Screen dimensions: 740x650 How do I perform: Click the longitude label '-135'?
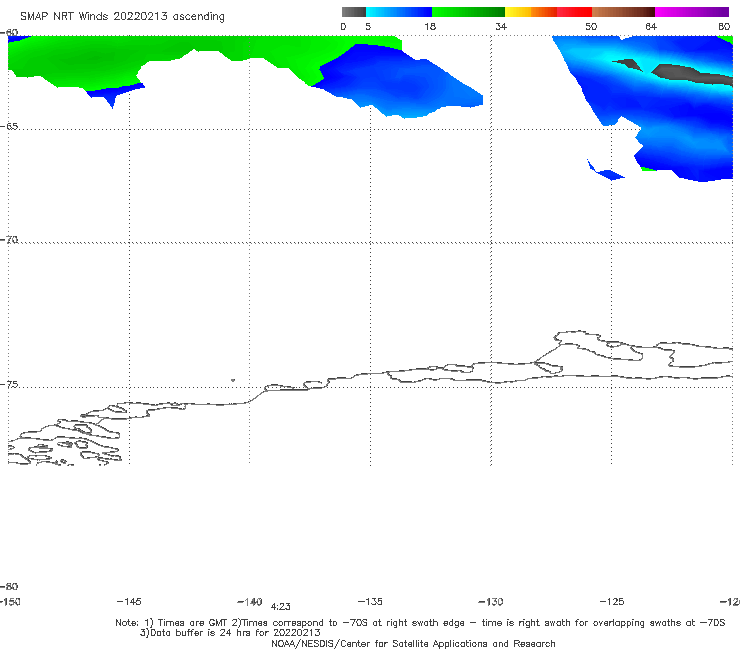tap(370, 602)
